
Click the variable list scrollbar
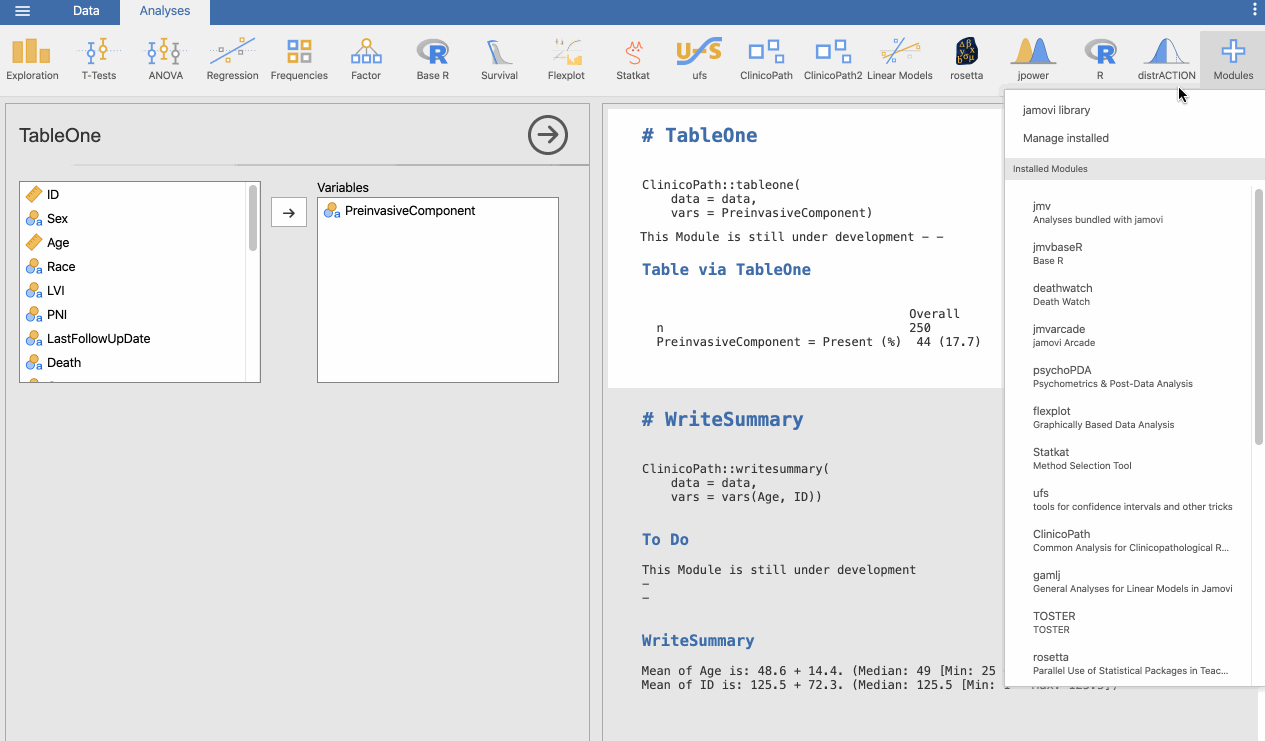click(253, 218)
